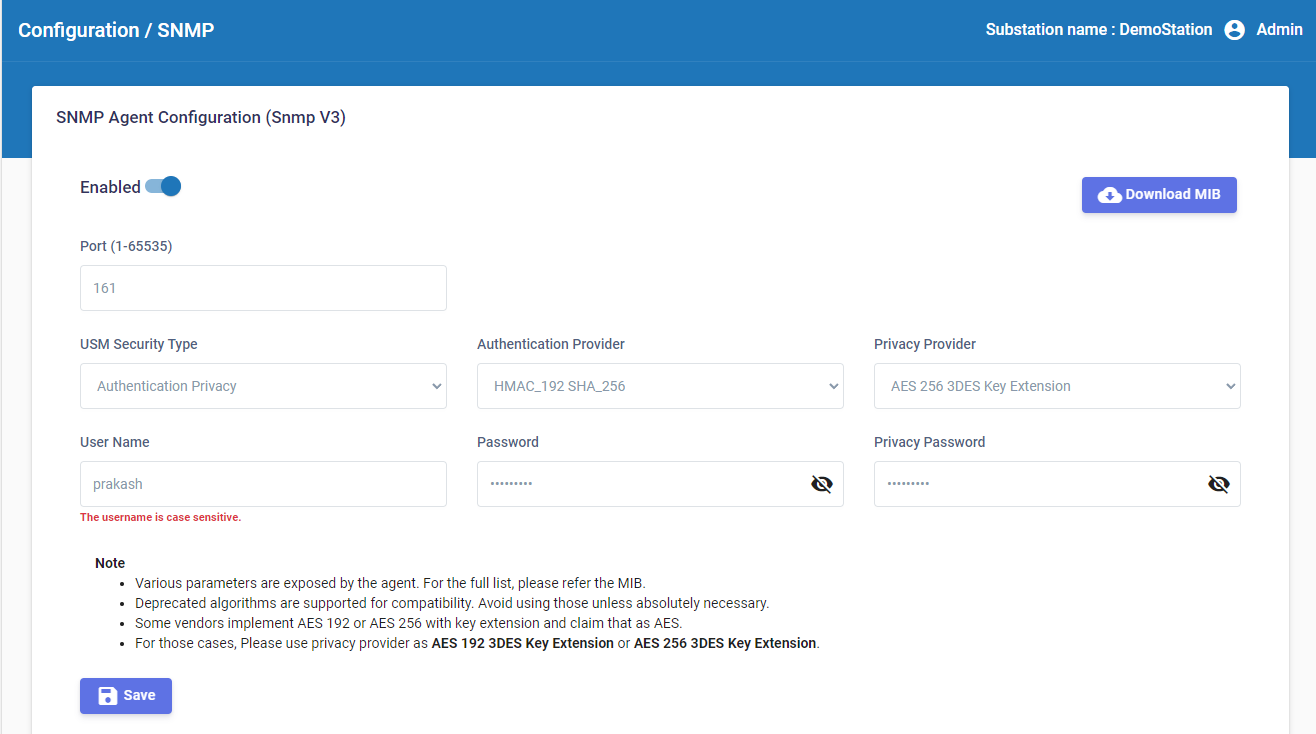1316x734 pixels.
Task: Show the Password field value via eye icon
Action: pos(821,484)
